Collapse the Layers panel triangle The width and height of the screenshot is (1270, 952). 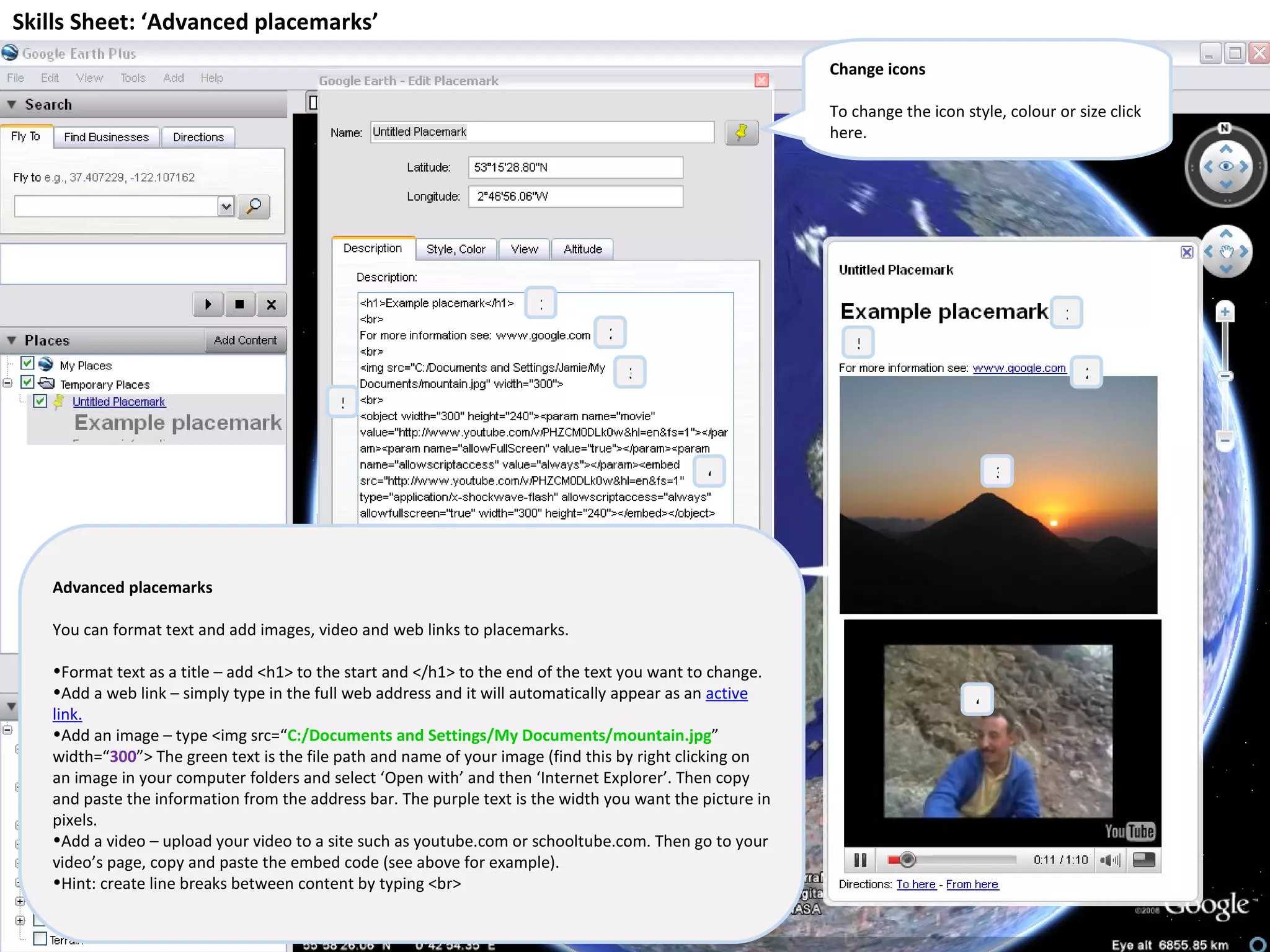coord(12,707)
